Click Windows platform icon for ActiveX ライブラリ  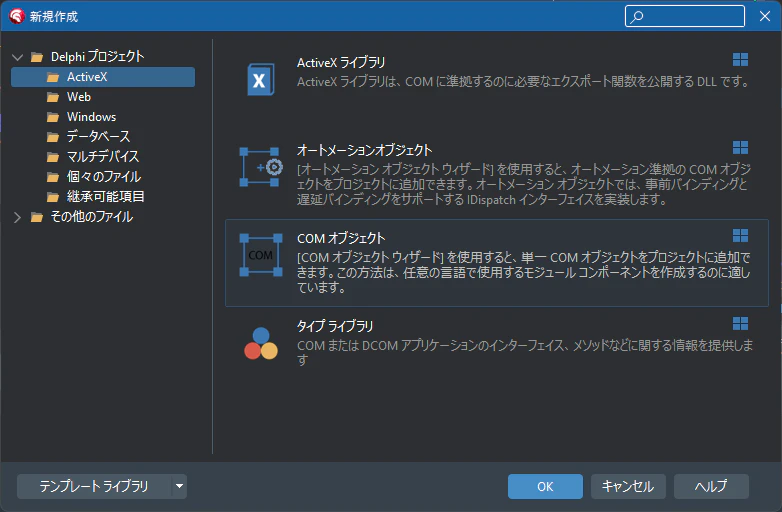tap(740, 59)
